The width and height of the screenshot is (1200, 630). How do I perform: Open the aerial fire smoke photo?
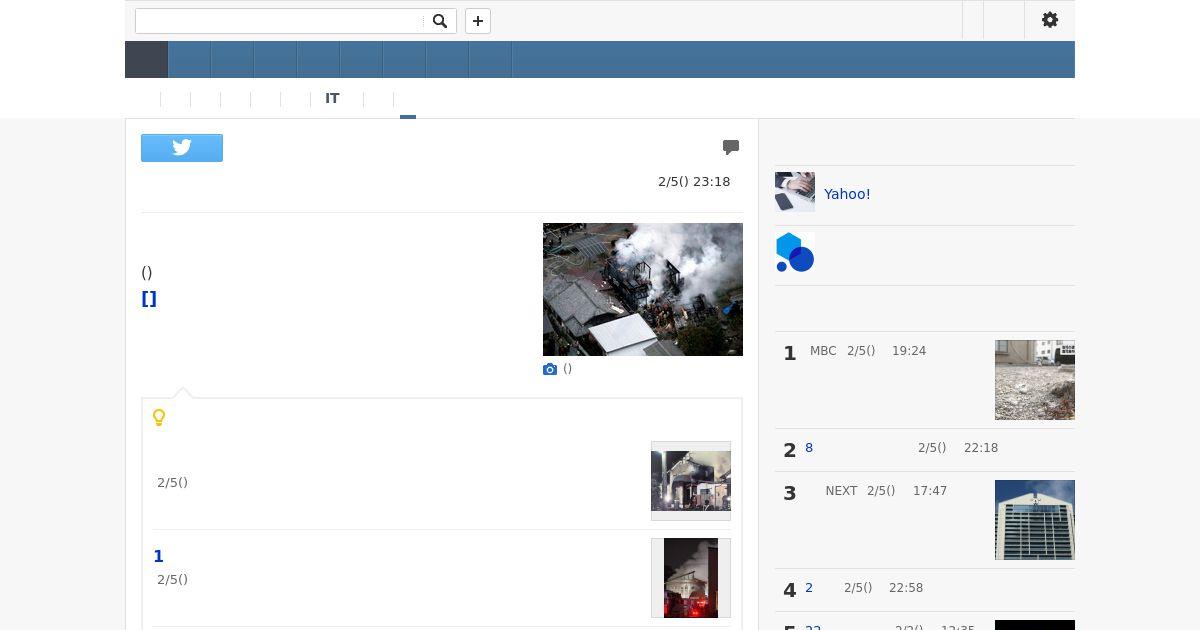(x=643, y=289)
